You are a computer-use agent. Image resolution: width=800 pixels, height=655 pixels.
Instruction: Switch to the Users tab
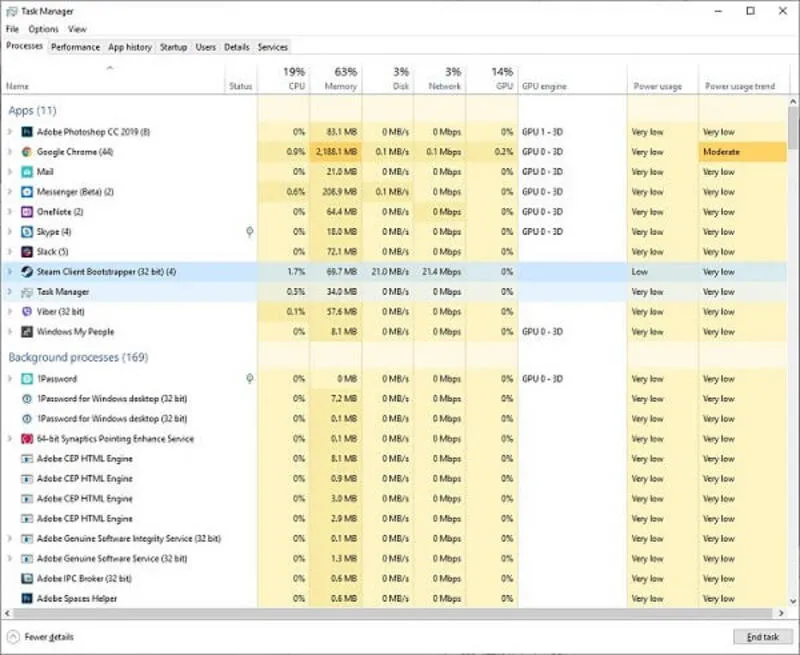point(206,47)
